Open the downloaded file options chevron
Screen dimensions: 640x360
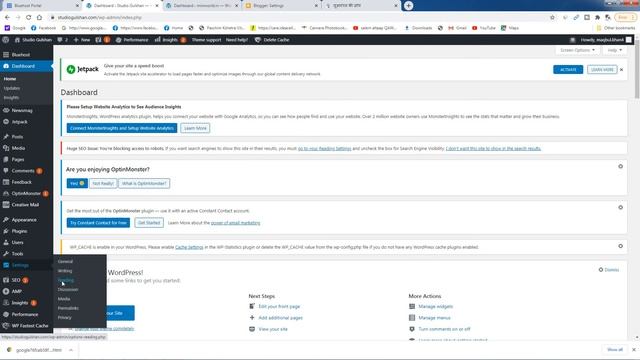[71, 350]
